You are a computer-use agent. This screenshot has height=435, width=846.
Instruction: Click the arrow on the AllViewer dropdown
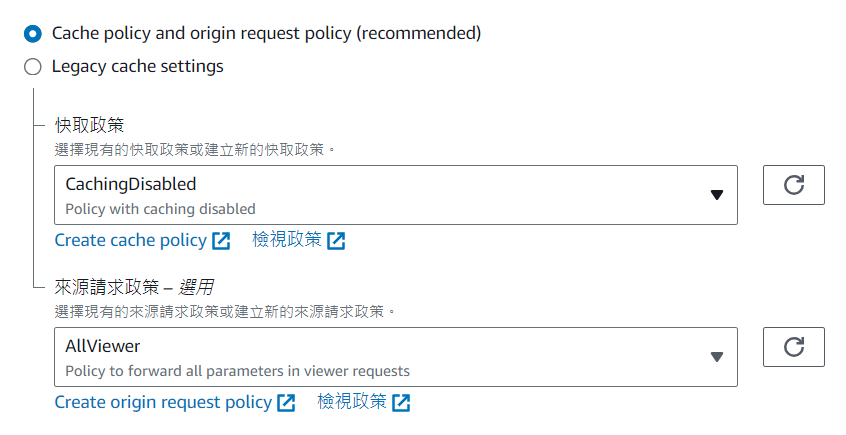[x=716, y=357]
